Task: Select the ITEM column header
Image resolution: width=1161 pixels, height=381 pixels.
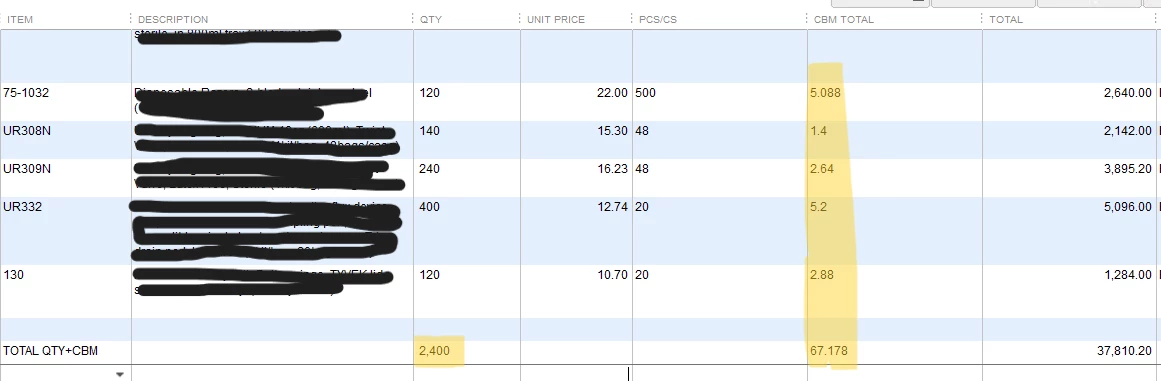Action: (x=20, y=19)
